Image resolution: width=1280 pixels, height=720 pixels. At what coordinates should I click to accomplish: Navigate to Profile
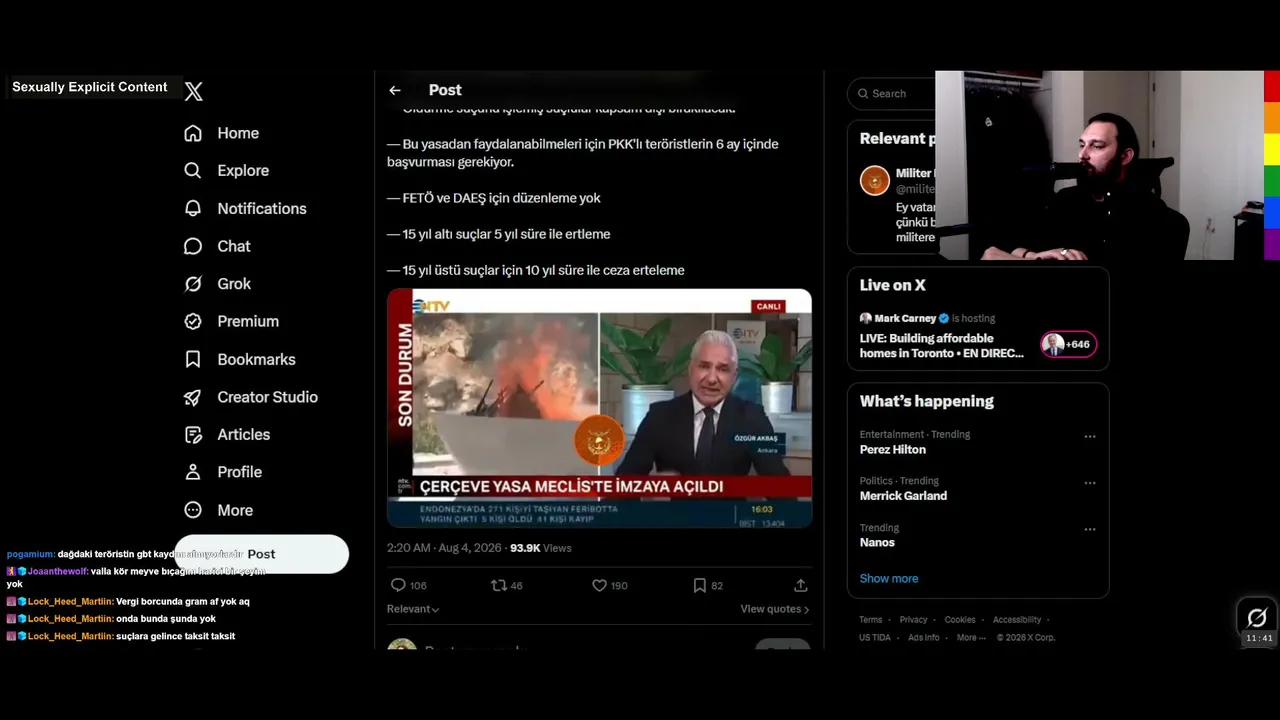click(x=223, y=472)
